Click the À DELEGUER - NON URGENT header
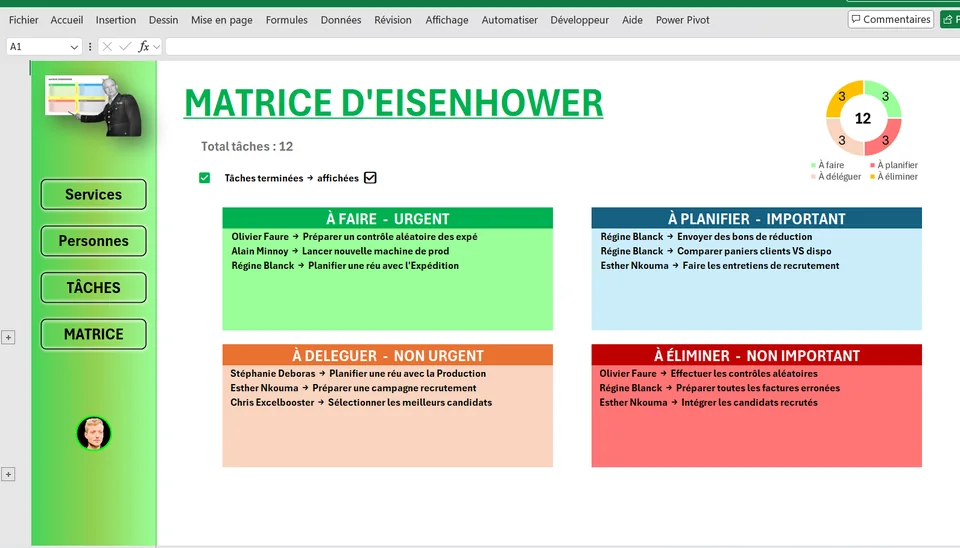 388,355
